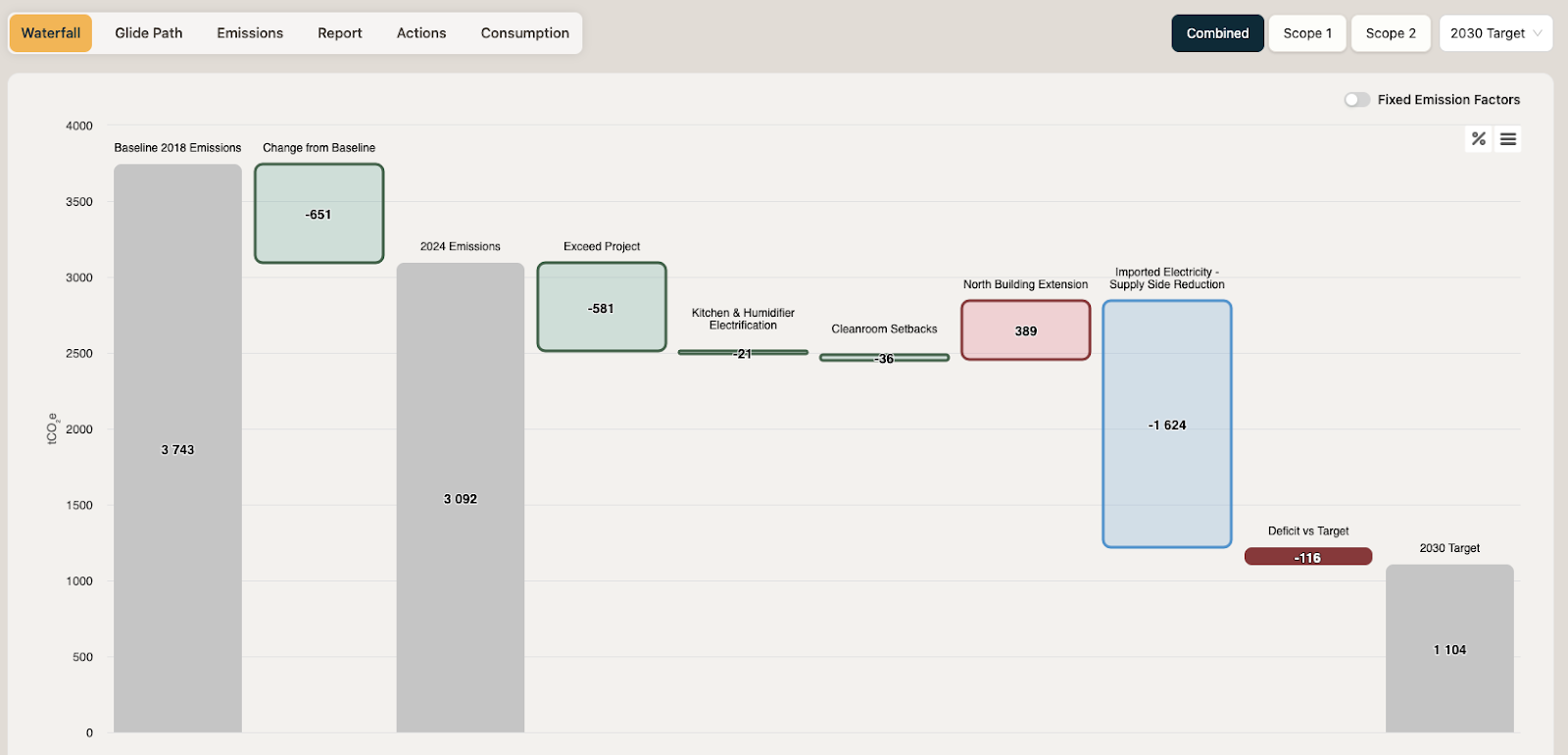The height and width of the screenshot is (755, 1568).
Task: Toggle Fixed Emission Factors switch
Action: 1357,100
